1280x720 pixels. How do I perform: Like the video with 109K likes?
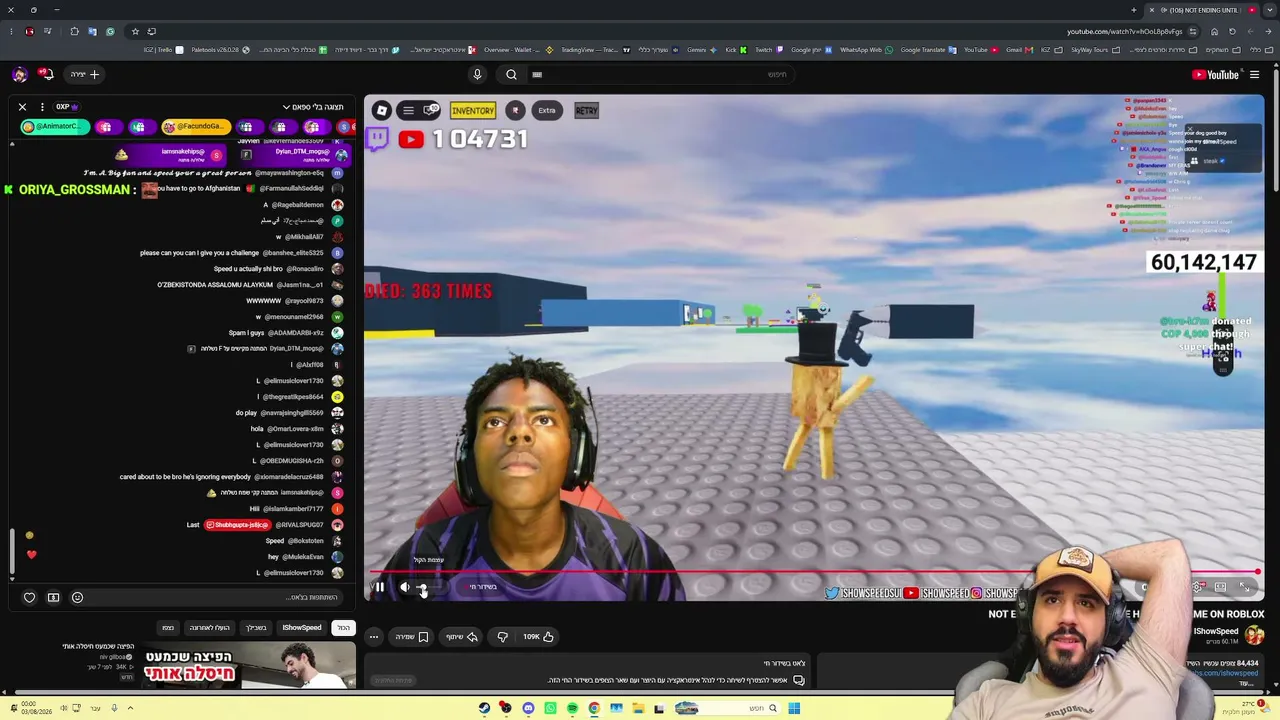tap(538, 637)
